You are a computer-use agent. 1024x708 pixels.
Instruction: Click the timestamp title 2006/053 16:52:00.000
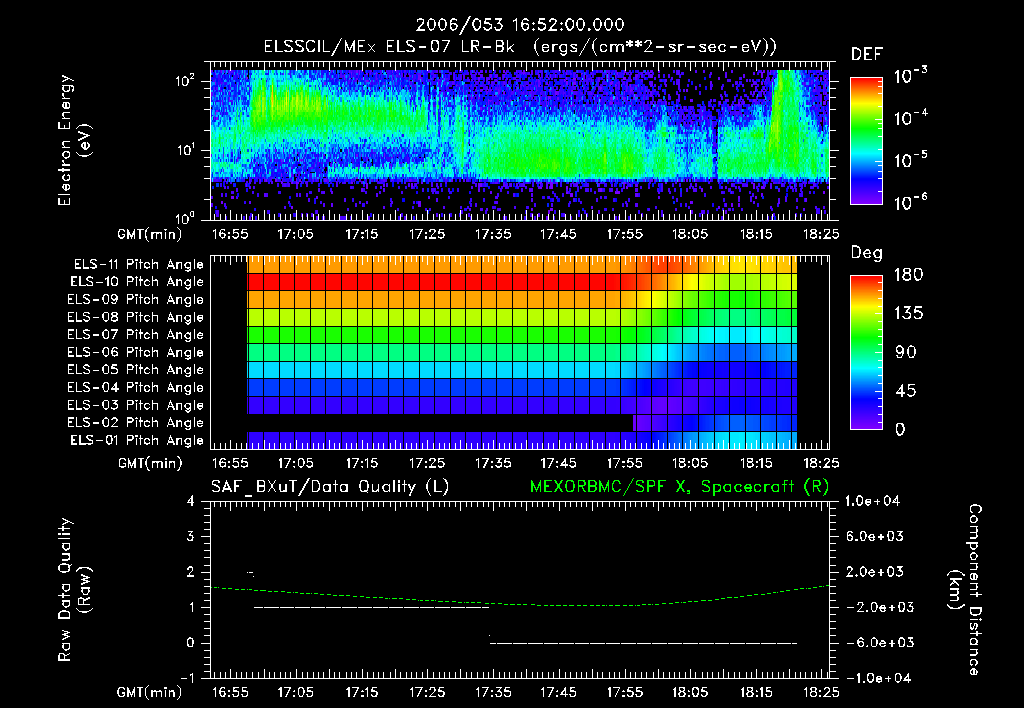click(520, 25)
